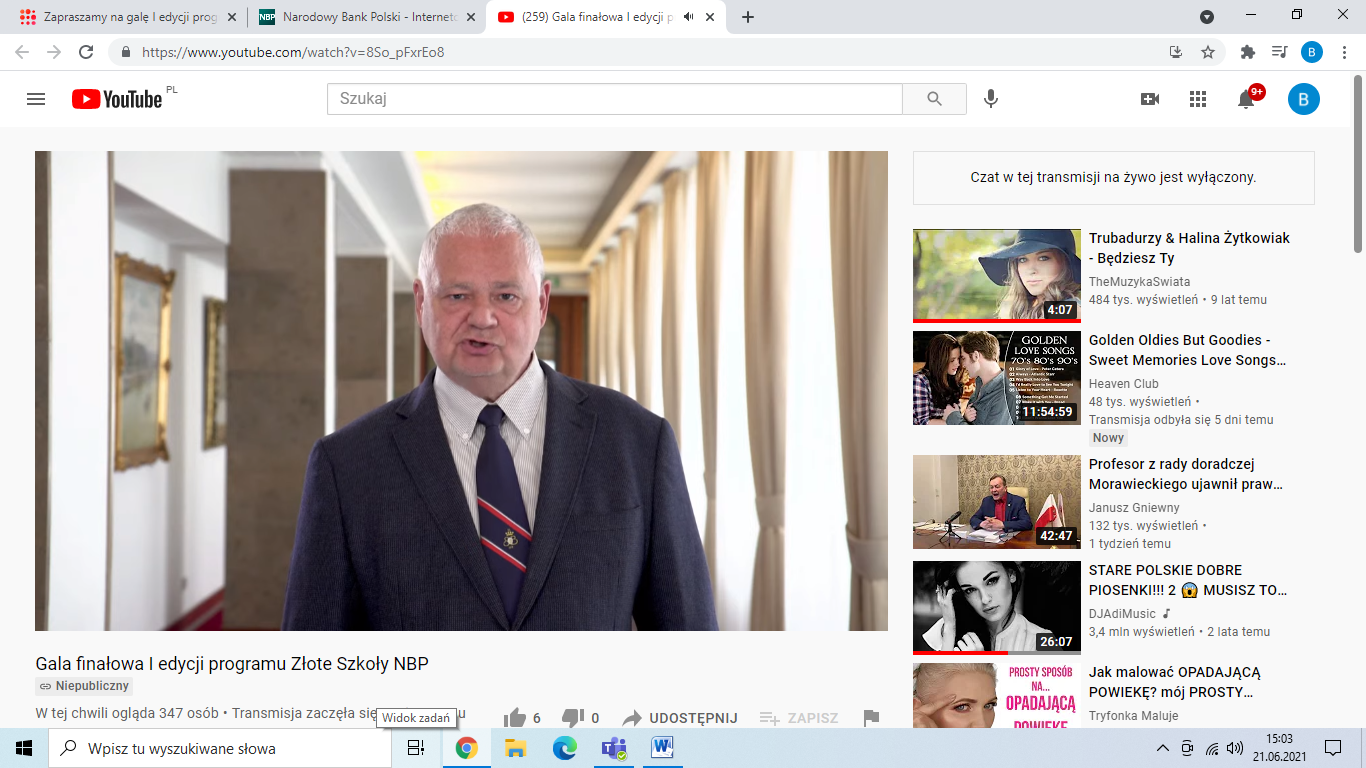
Task: Click the video title 'Gala finałowa I edycji'
Action: click(232, 663)
